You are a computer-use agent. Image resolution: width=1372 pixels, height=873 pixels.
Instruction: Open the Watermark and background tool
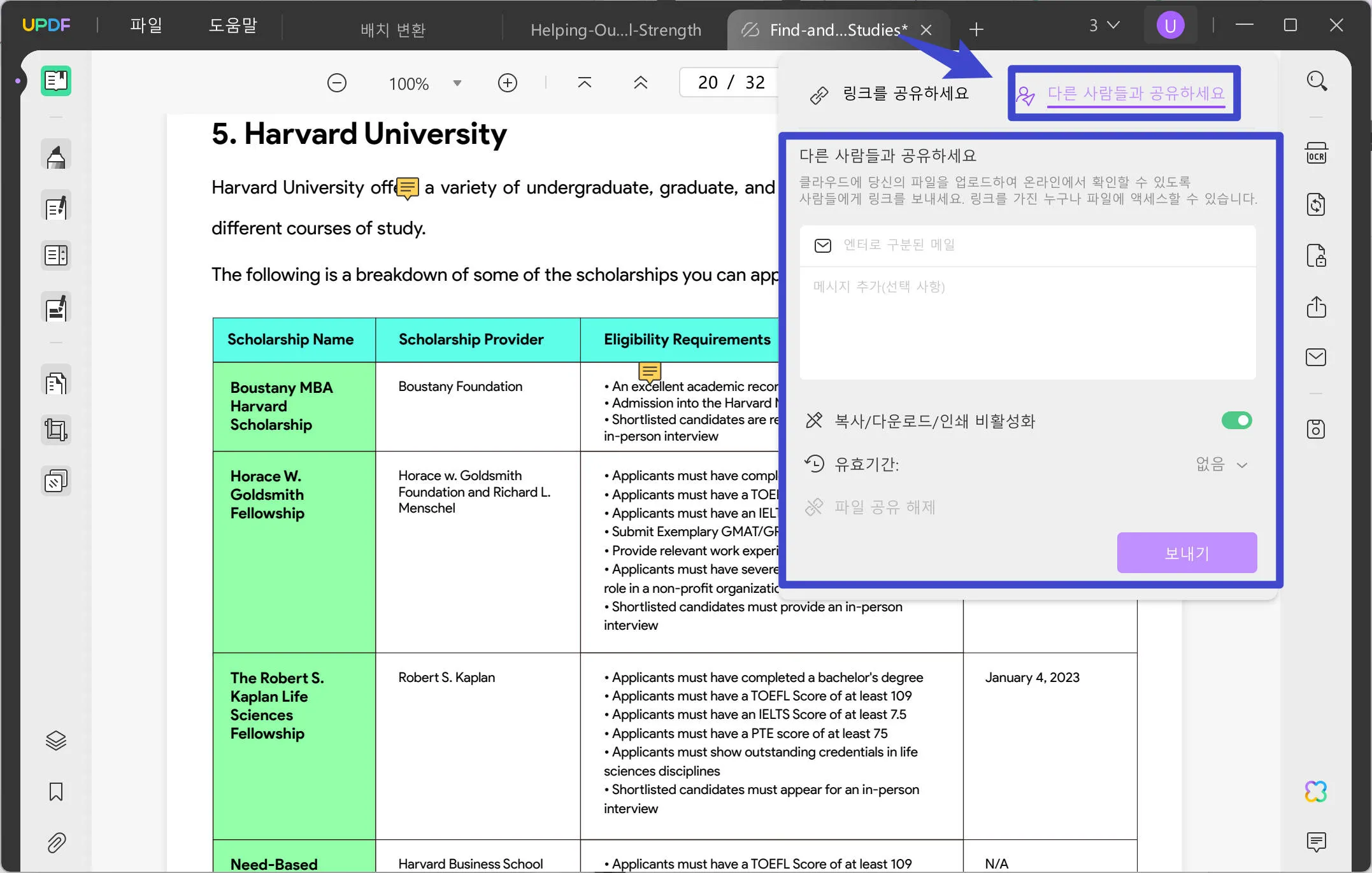tap(56, 481)
